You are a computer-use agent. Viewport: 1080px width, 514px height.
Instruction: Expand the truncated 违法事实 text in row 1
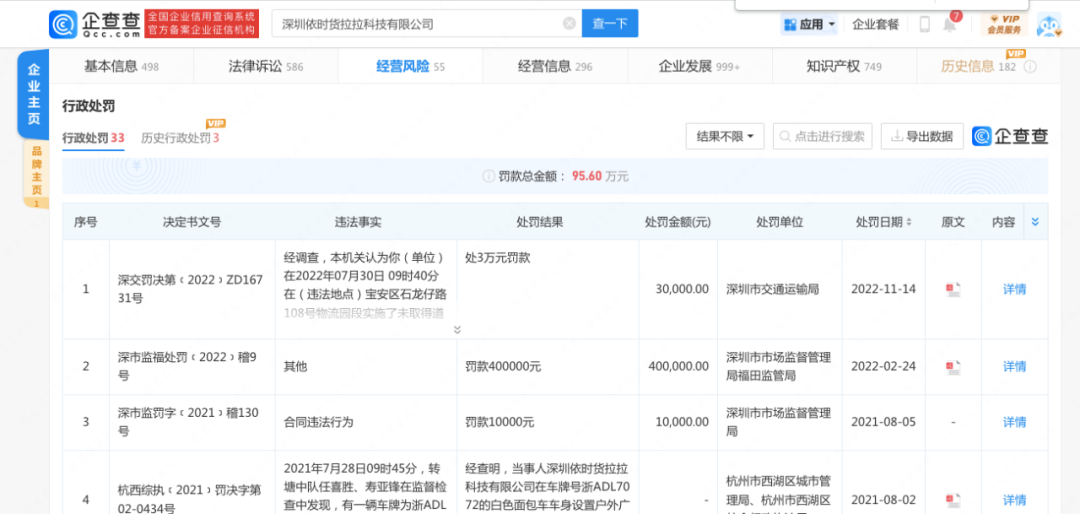(x=457, y=330)
